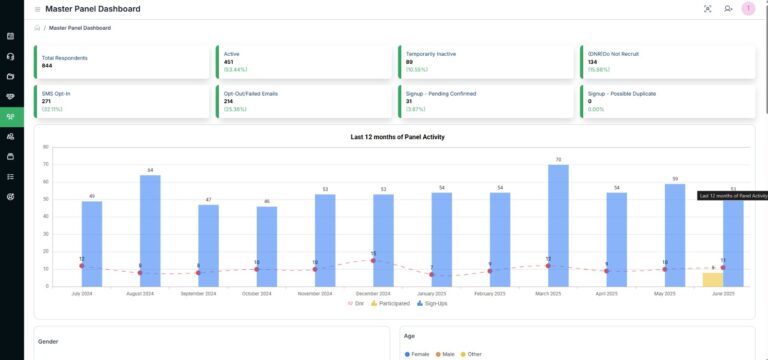768x360 pixels.
Task: Open the calendar icon in the sidebar
Action: pos(11,36)
